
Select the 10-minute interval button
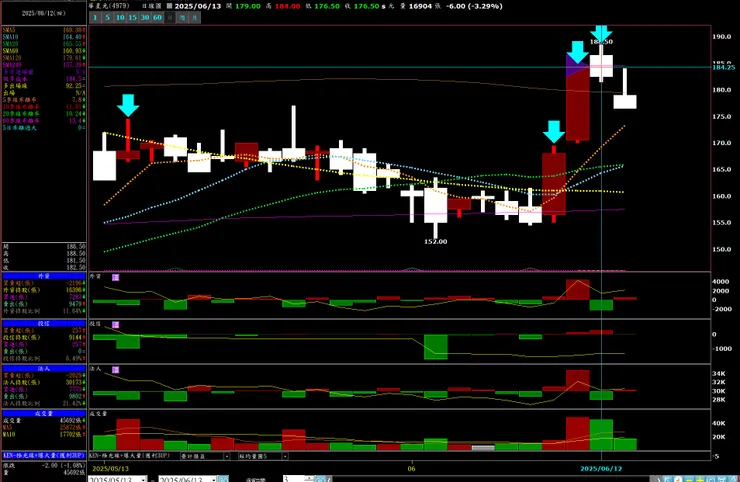tap(120, 17)
